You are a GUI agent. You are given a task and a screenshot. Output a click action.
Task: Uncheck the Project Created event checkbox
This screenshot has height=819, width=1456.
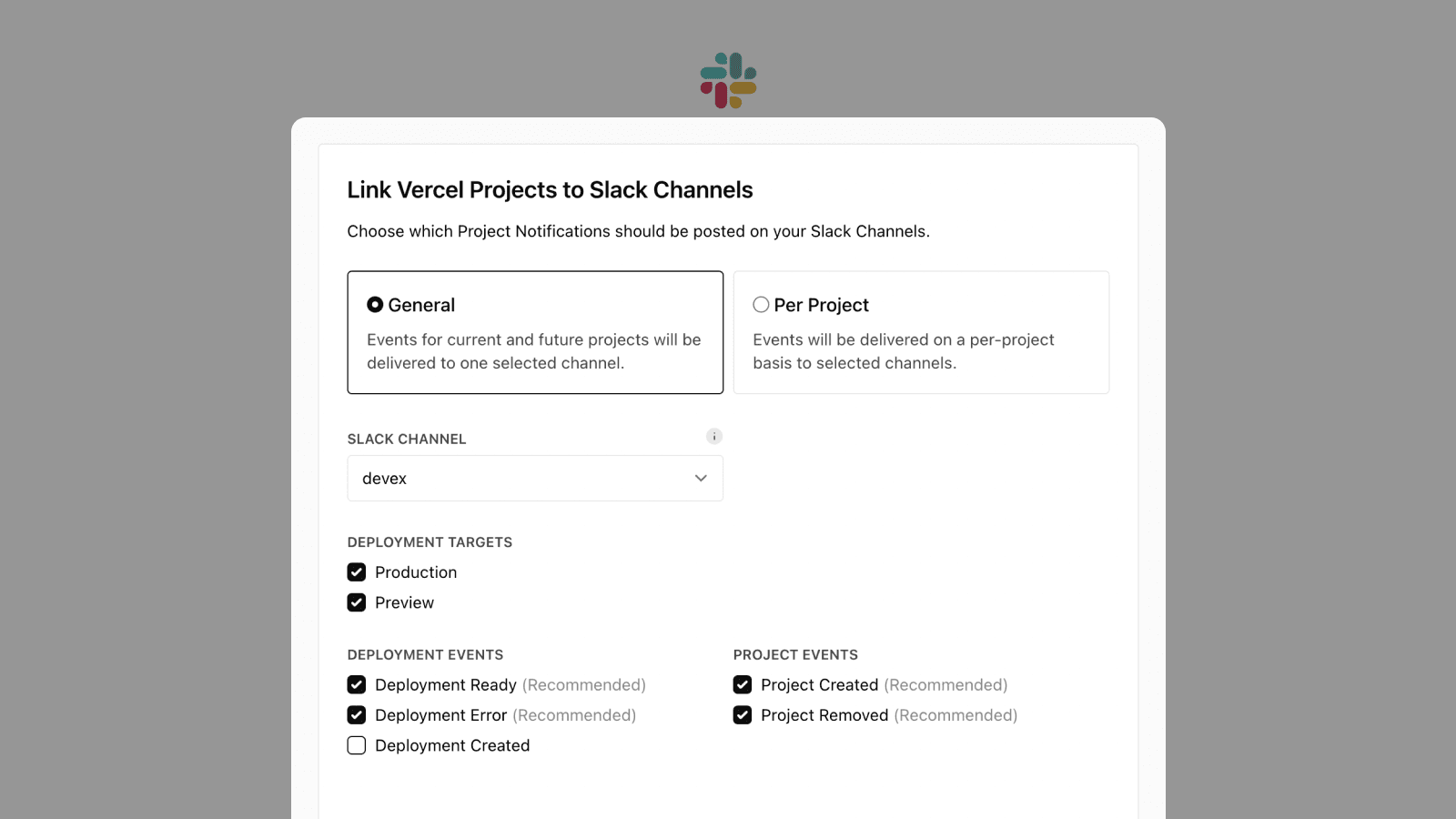(x=743, y=685)
